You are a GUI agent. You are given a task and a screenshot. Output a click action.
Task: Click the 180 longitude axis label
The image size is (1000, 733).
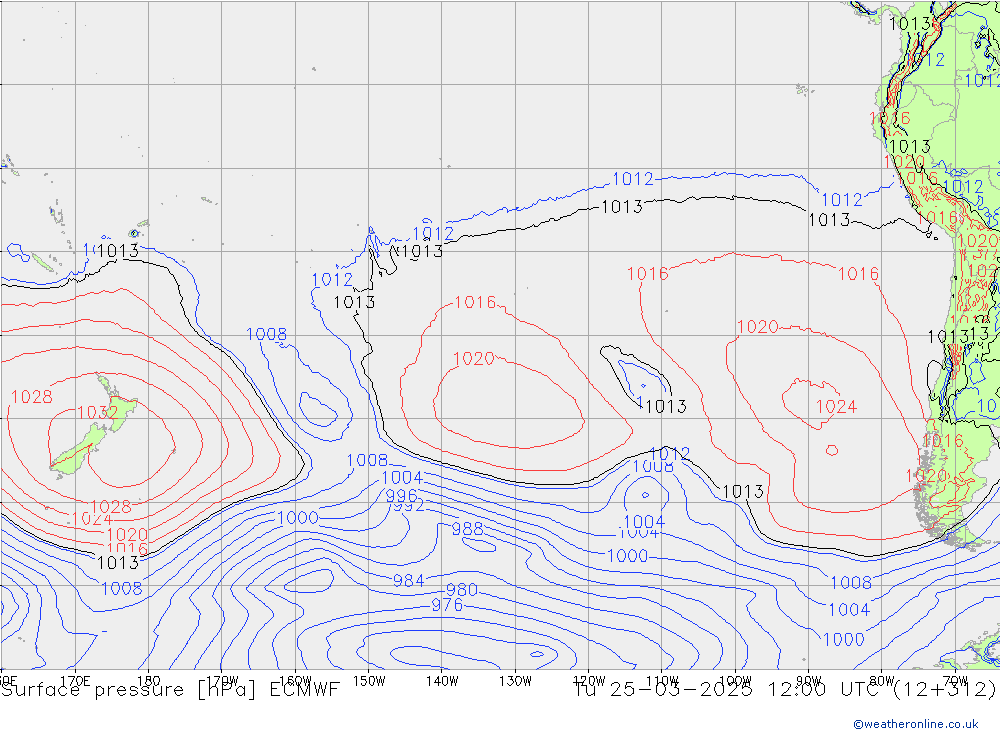[149, 681]
